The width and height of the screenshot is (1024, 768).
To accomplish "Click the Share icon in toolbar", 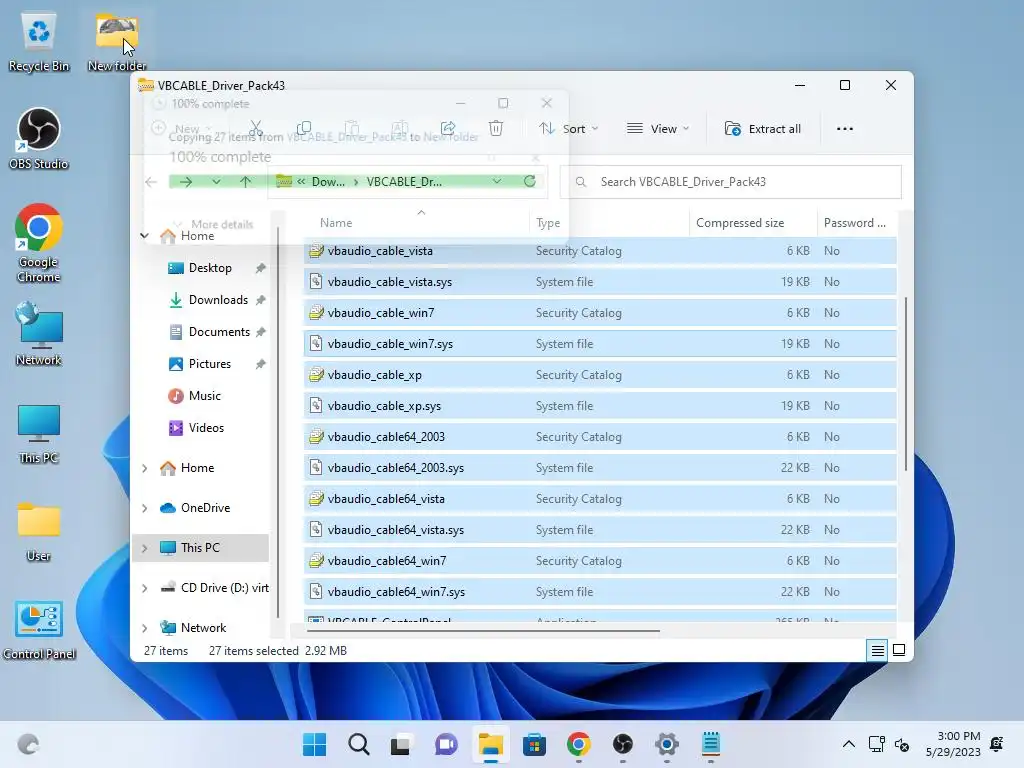I will click(448, 129).
